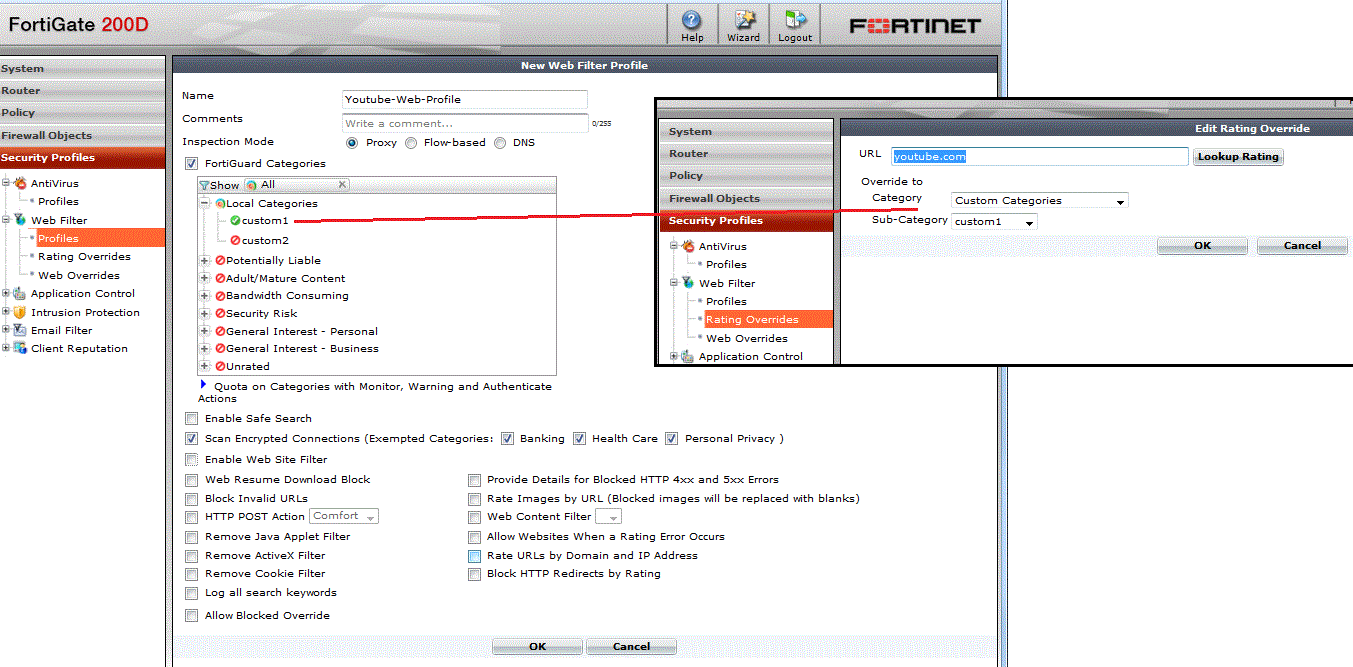
Task: Clear the All filter with the x icon
Action: click(342, 185)
